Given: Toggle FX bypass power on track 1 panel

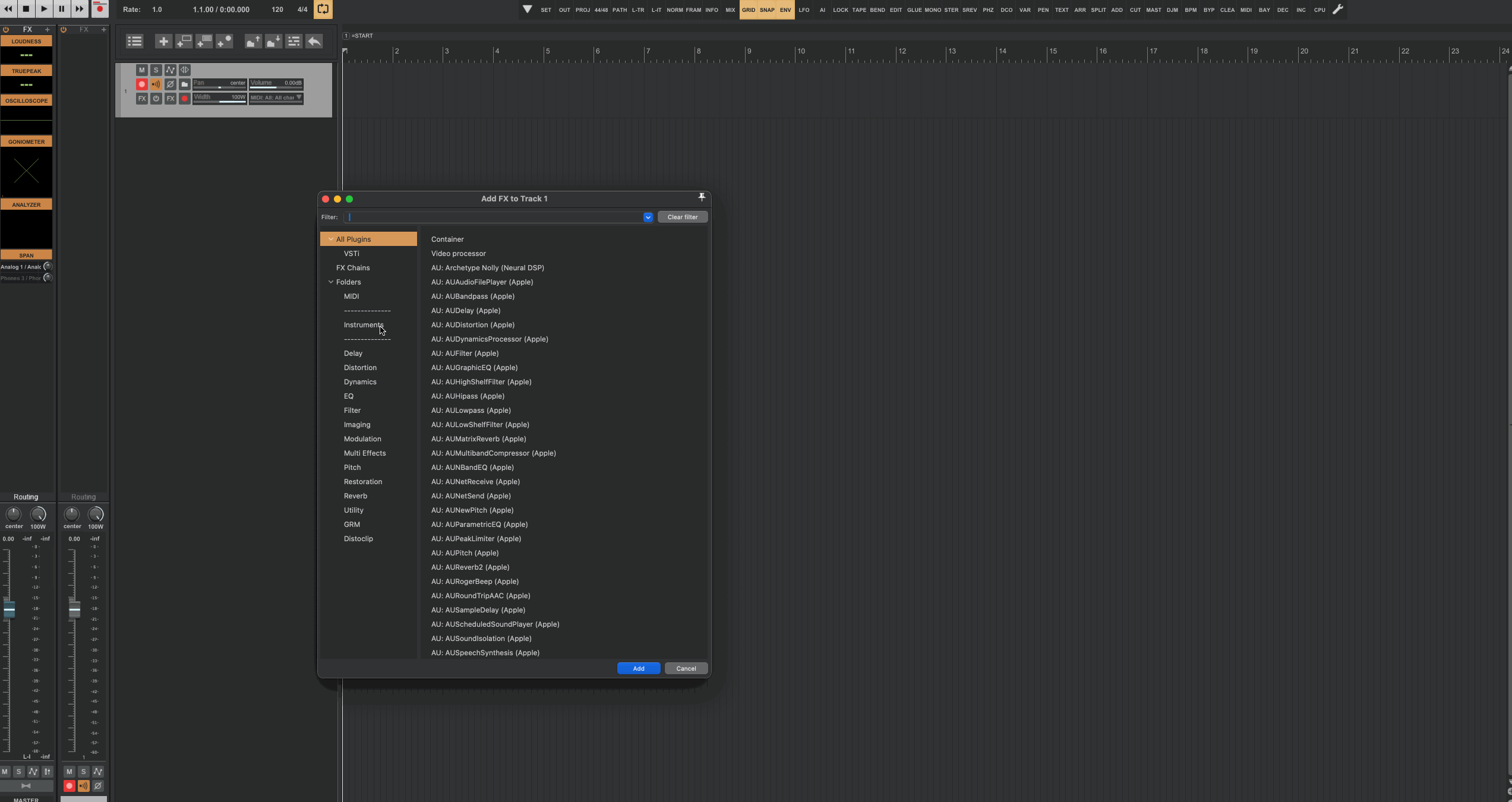Looking at the screenshot, I should [156, 99].
